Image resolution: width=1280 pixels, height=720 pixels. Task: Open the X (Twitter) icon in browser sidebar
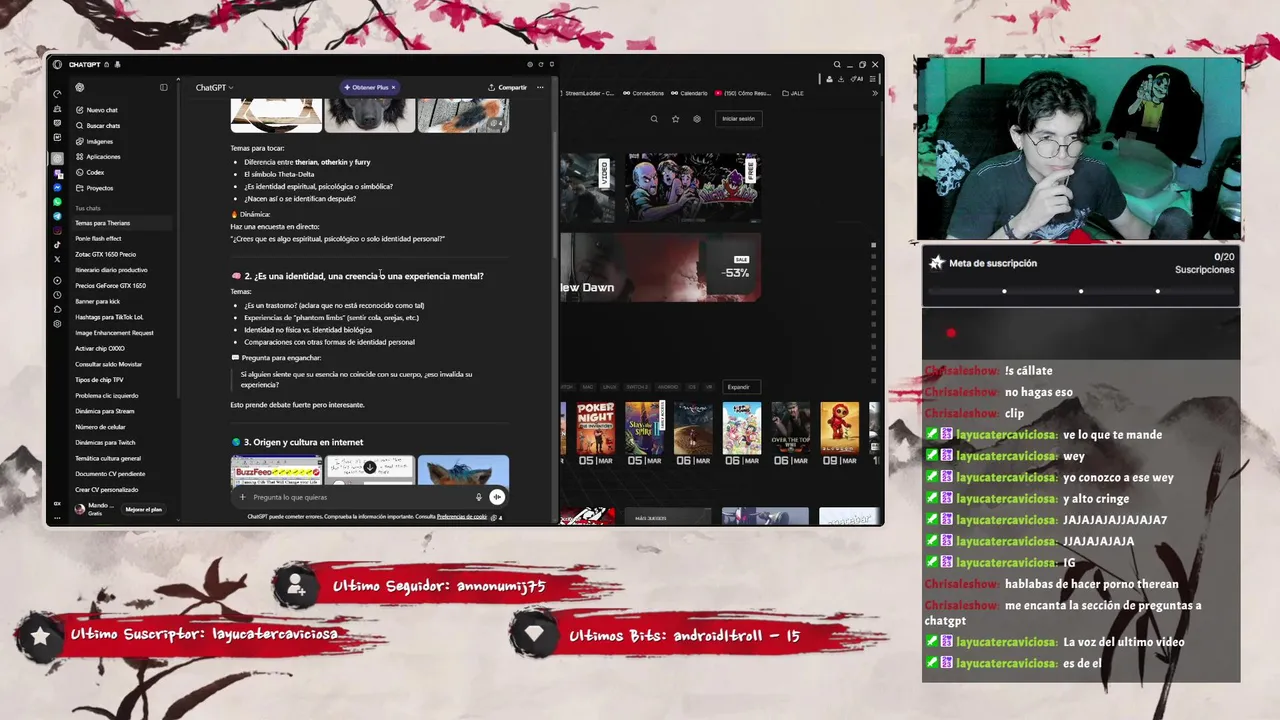pos(57,259)
